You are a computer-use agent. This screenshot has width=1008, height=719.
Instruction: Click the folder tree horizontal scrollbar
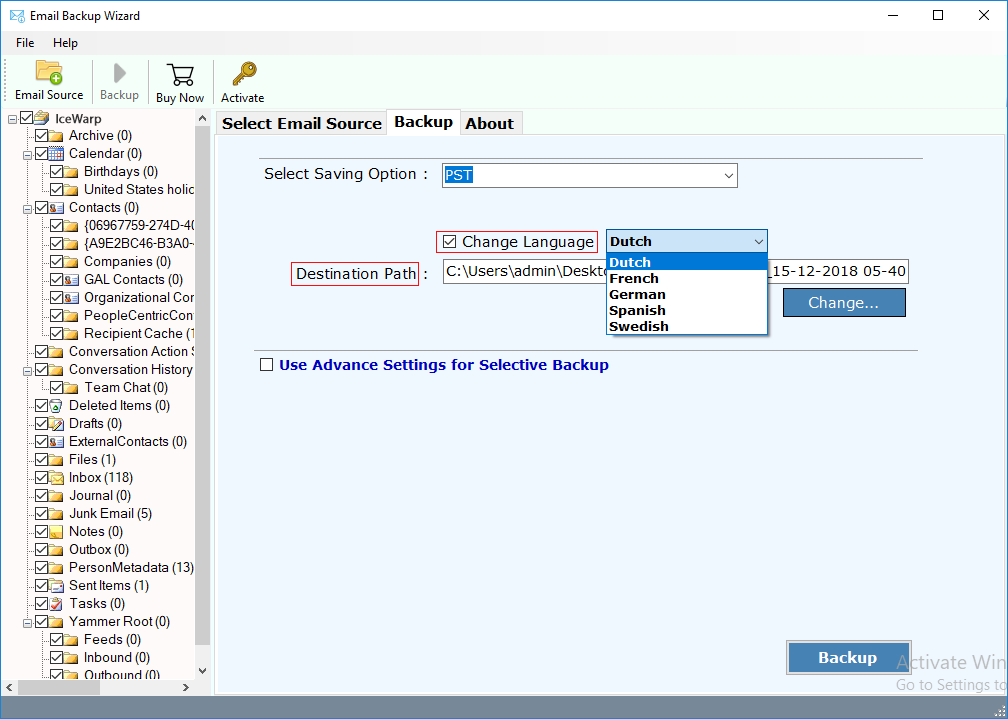coord(58,687)
